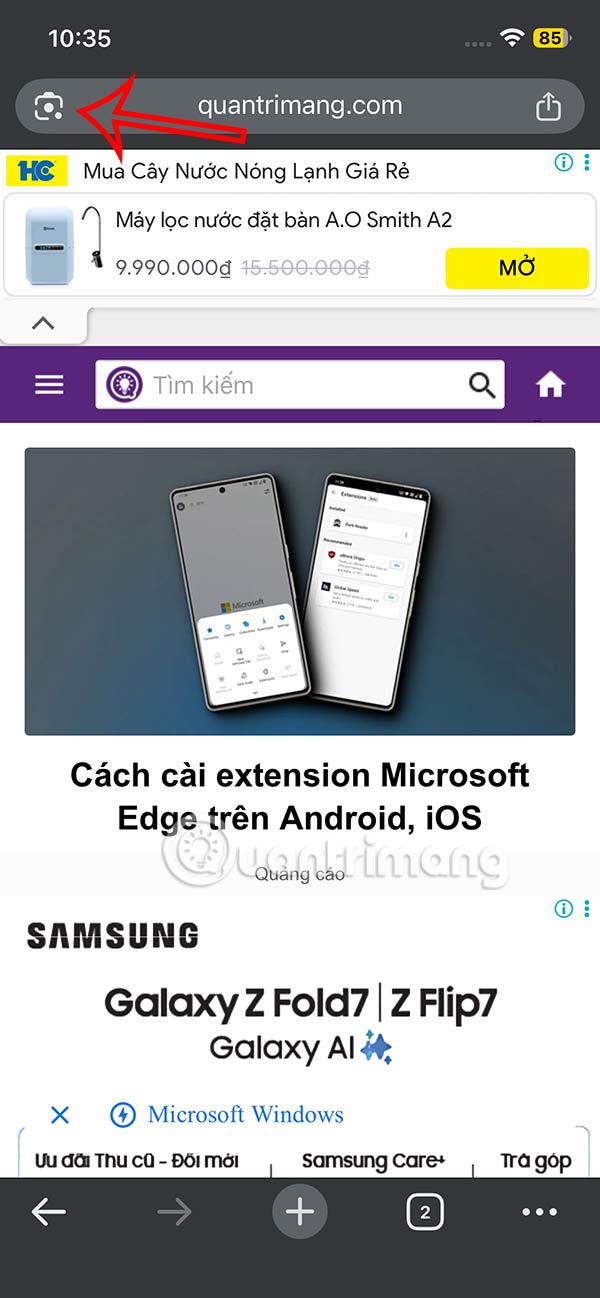
Task: Select the Trả góp tab
Action: pos(536,1161)
